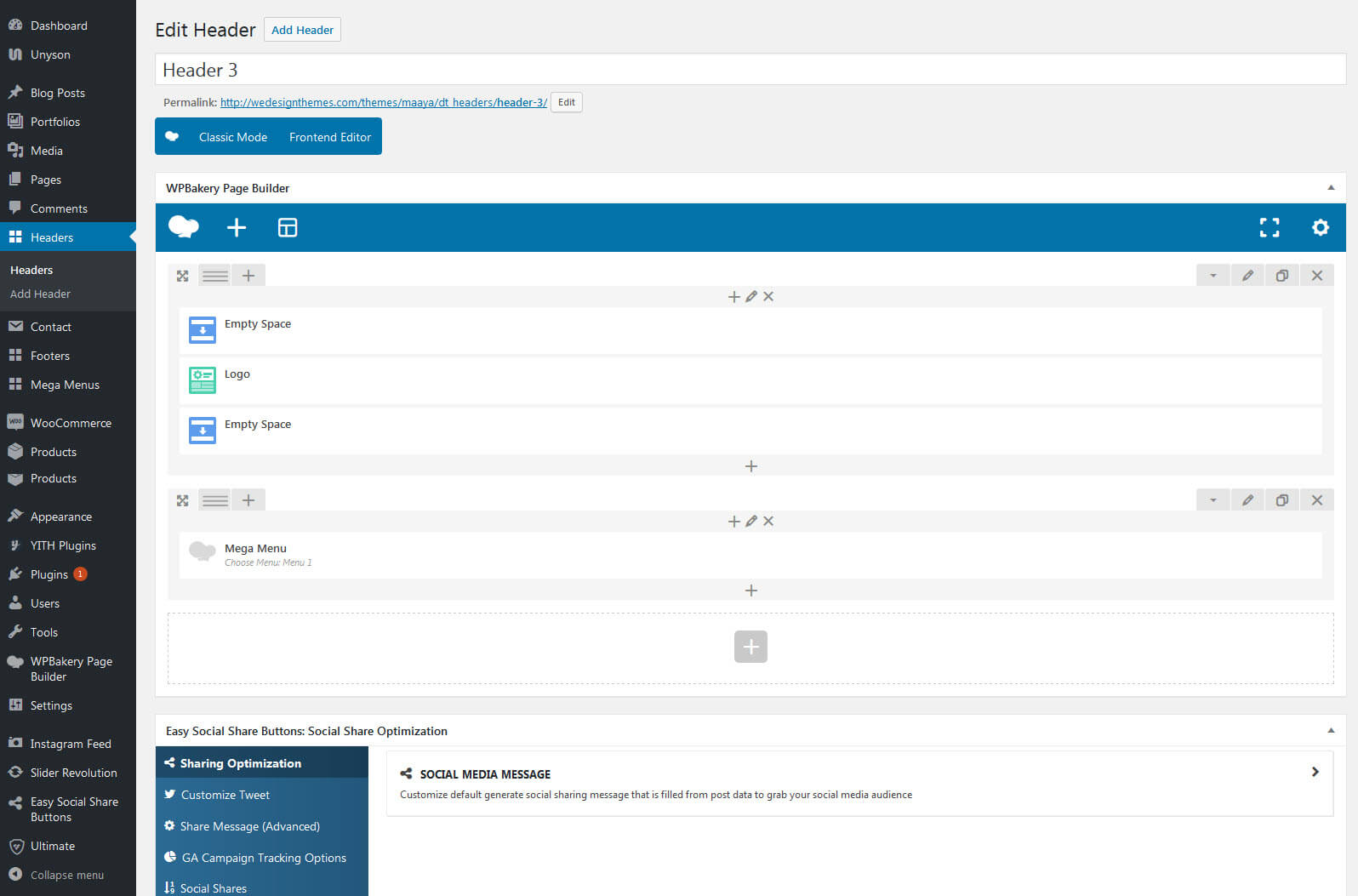Enter WPBakery full screen mode
The width and height of the screenshot is (1358, 896).
point(1269,227)
